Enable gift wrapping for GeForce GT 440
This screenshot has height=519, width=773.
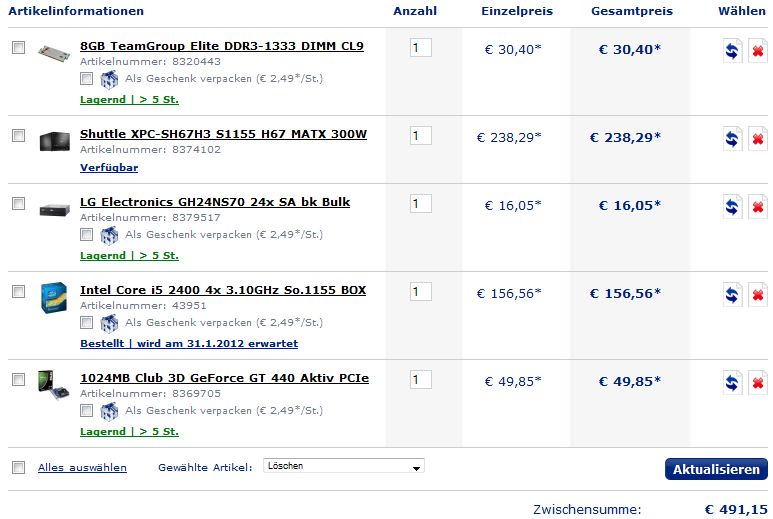click(x=86, y=410)
